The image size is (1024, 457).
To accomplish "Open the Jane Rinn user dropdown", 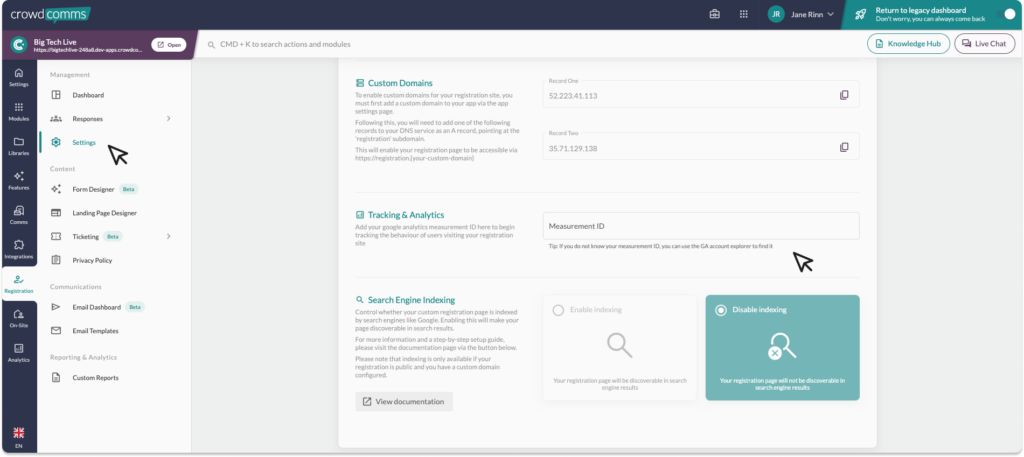I will click(x=802, y=15).
